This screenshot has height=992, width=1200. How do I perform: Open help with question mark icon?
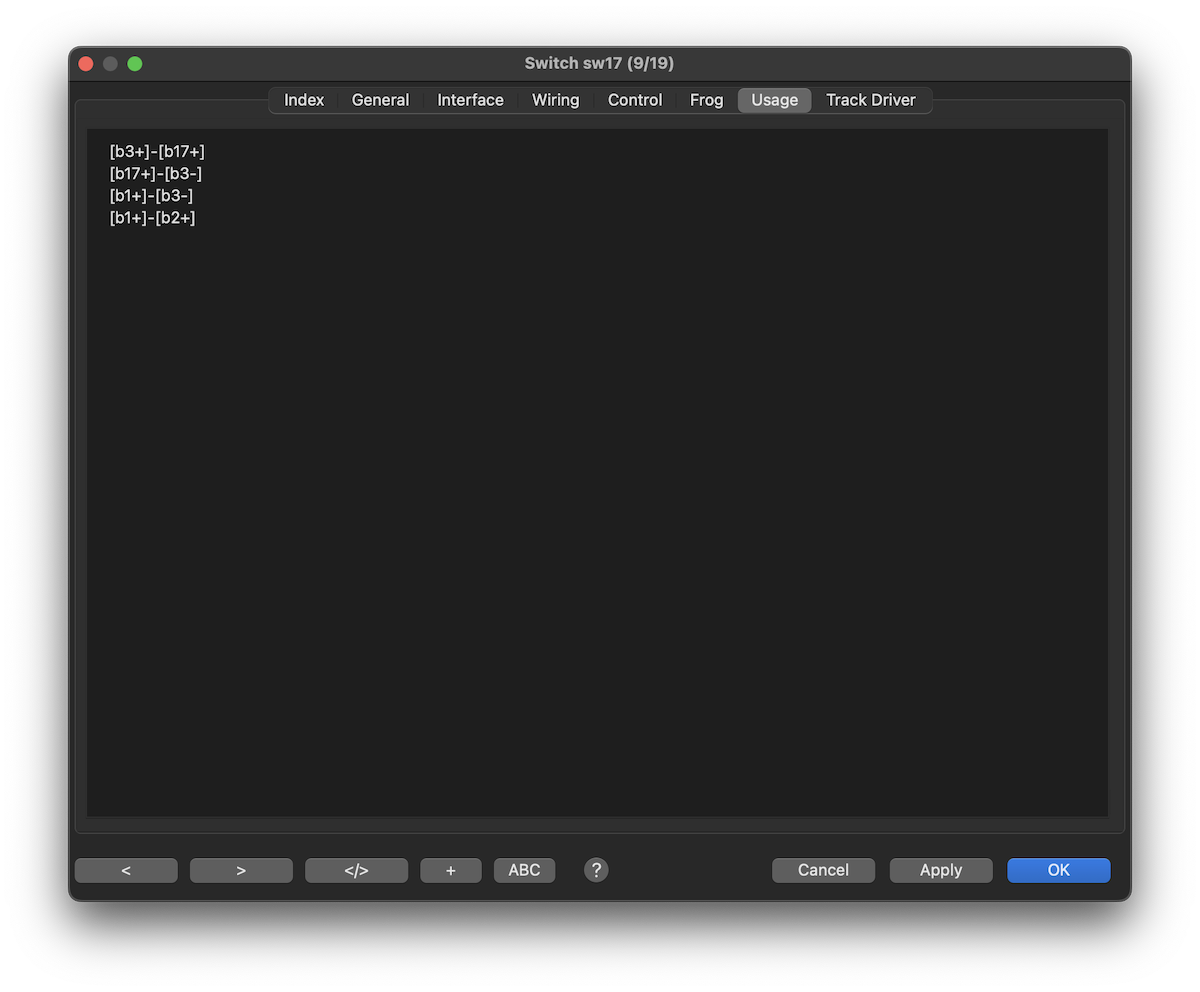(596, 870)
